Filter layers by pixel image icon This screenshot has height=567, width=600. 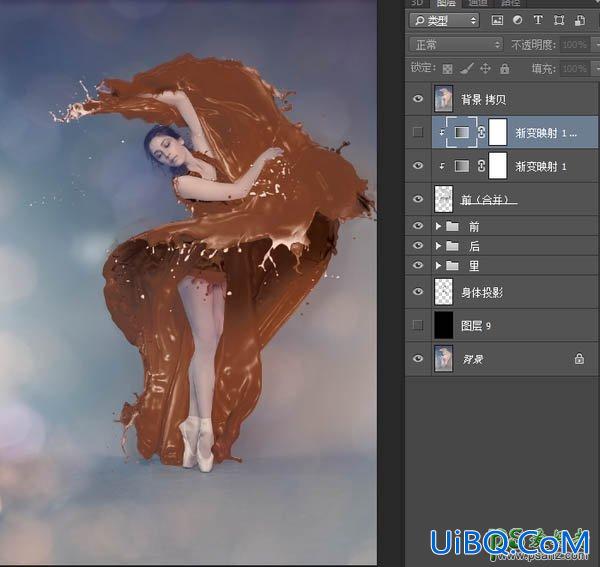497,20
